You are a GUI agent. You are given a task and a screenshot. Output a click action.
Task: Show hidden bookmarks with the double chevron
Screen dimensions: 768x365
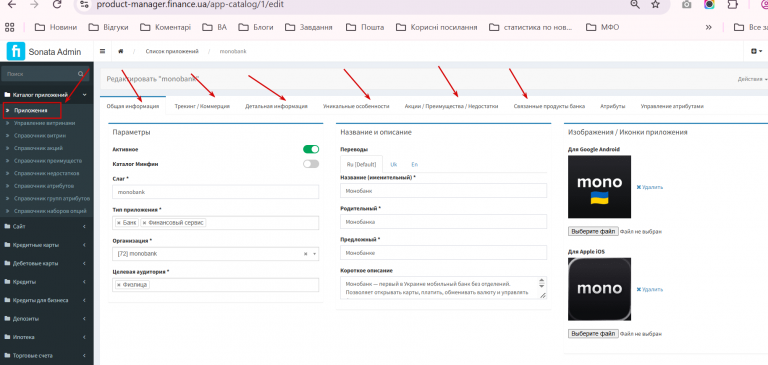709,27
